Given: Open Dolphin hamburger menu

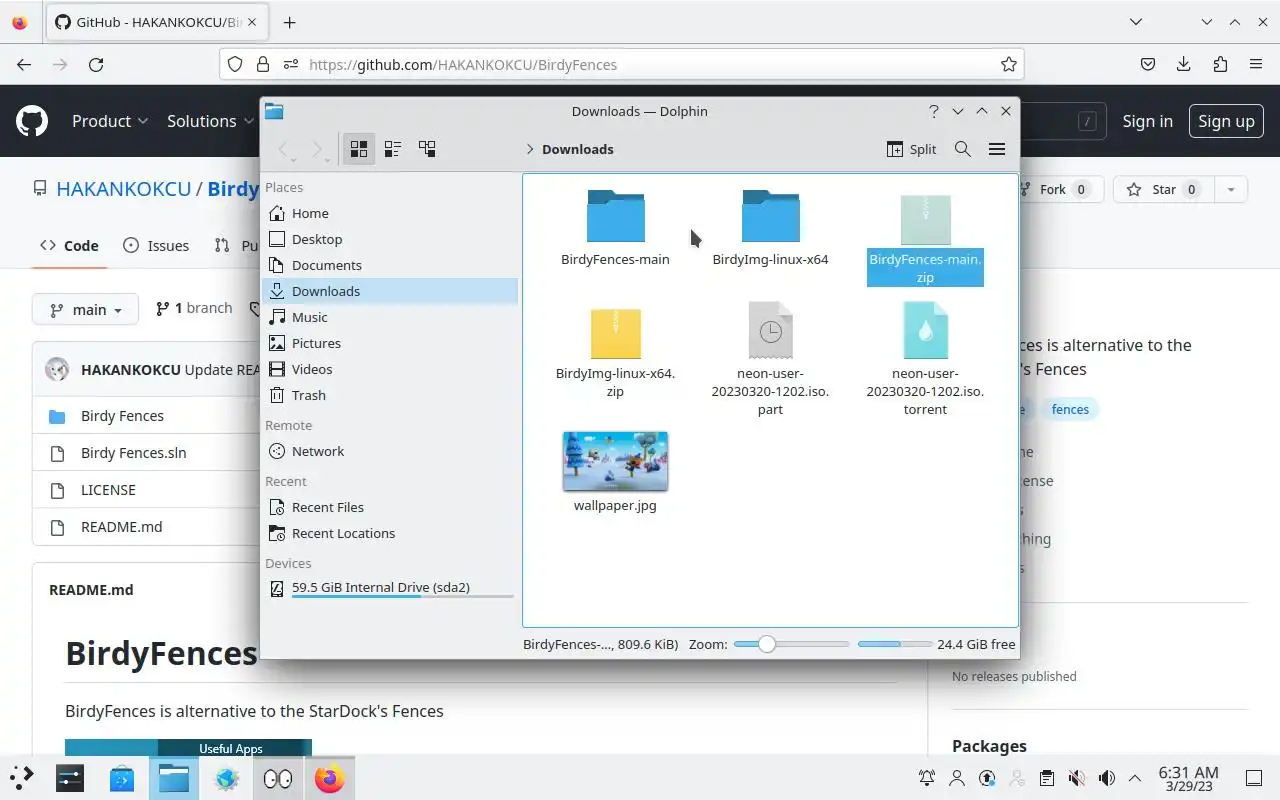Looking at the screenshot, I should coord(996,149).
